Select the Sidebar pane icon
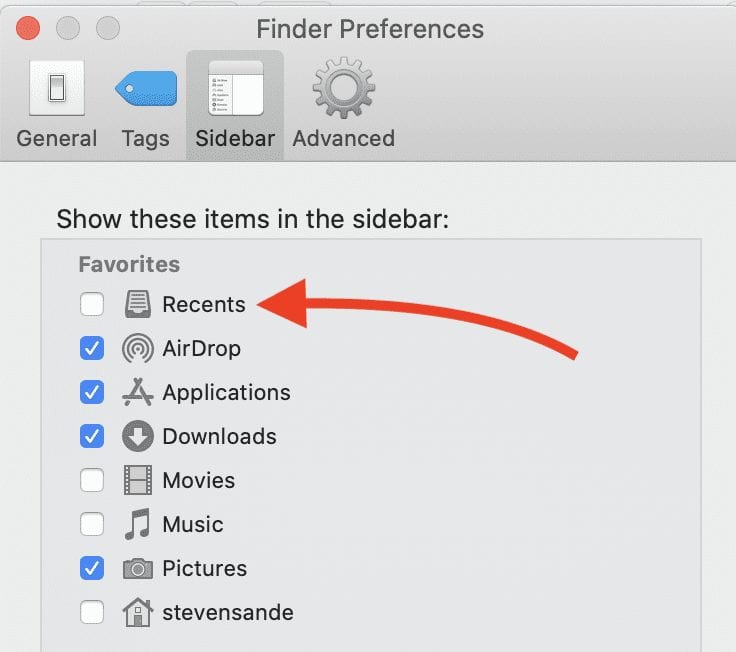Image resolution: width=736 pixels, height=652 pixels. (x=235, y=92)
